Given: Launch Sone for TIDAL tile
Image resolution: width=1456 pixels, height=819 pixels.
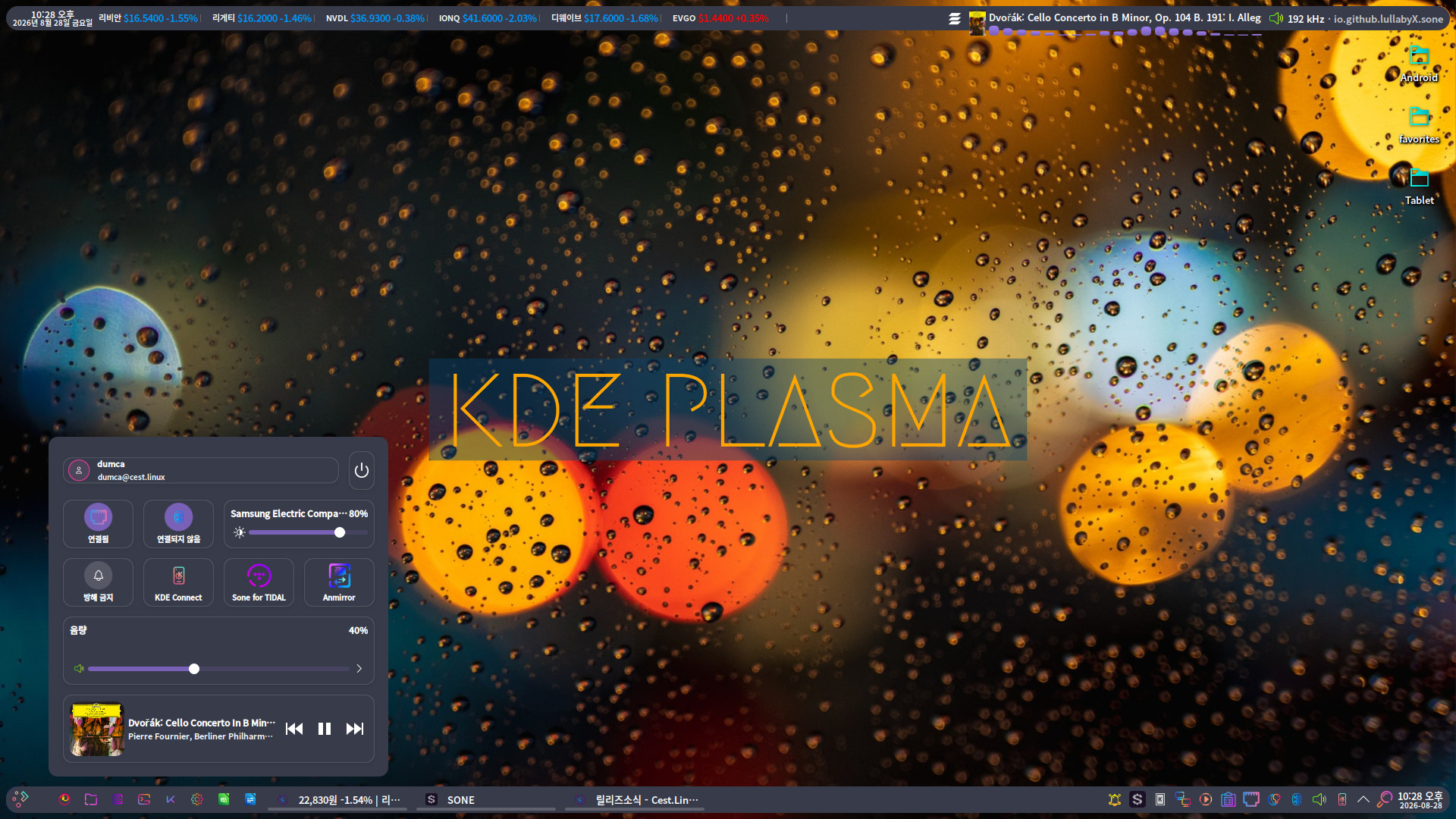Looking at the screenshot, I should [259, 582].
